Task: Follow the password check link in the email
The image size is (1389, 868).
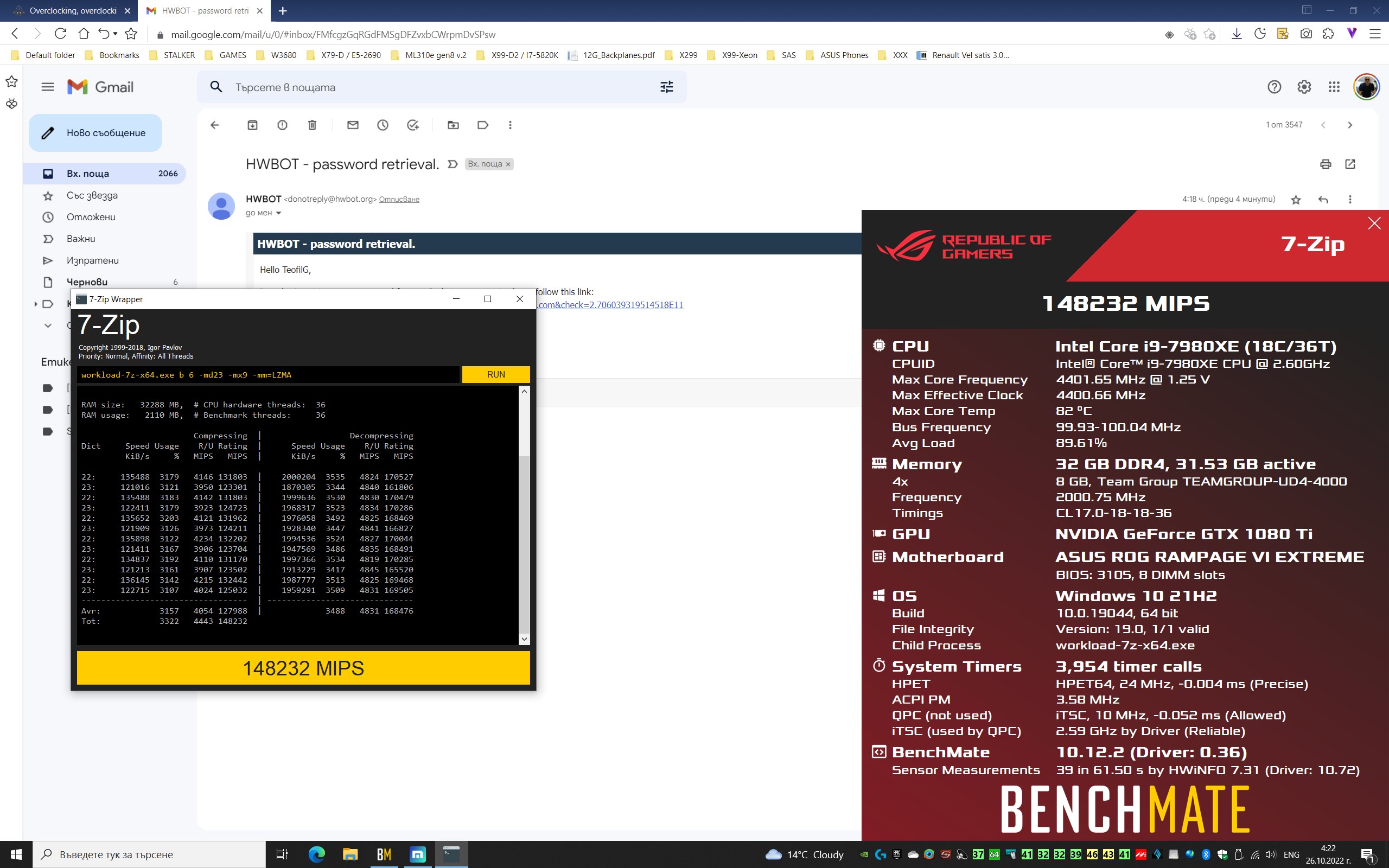Action: point(609,305)
